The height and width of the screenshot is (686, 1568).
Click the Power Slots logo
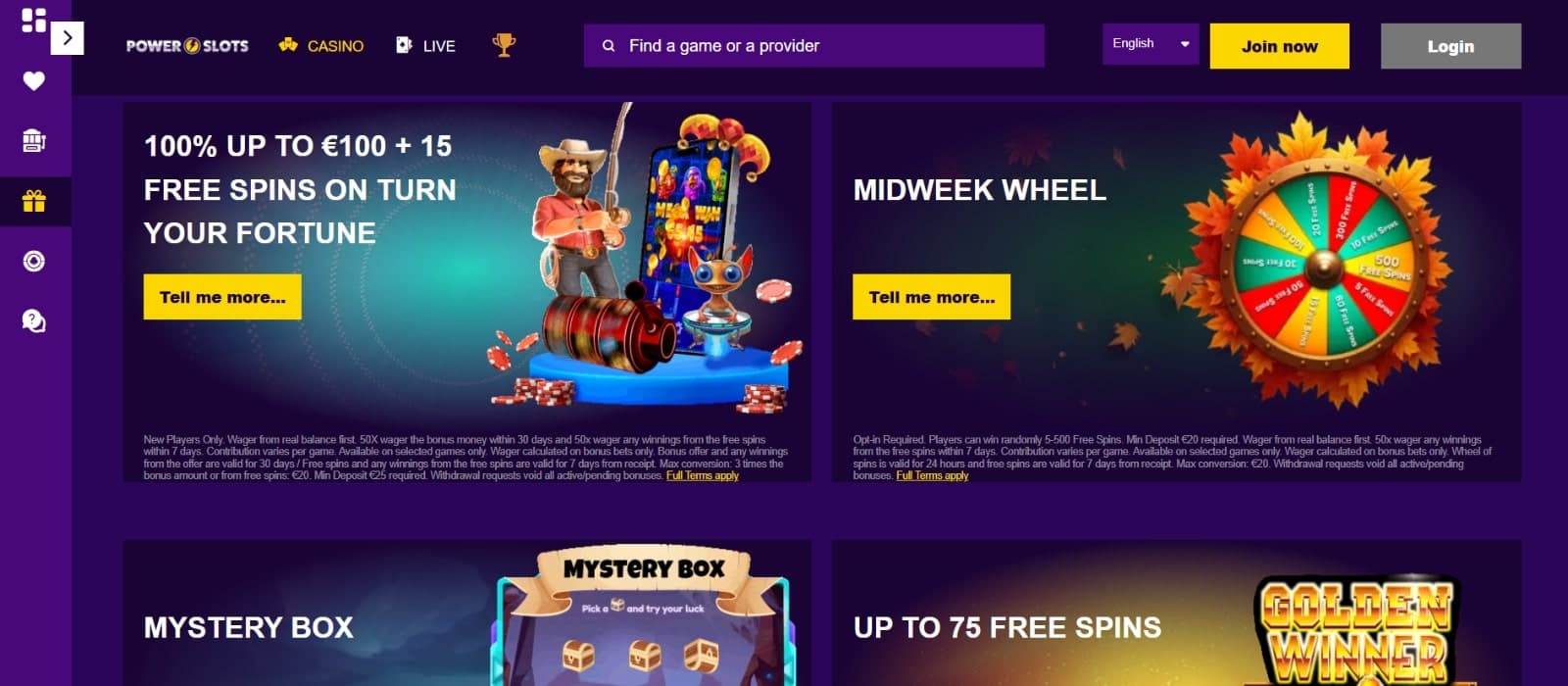[187, 46]
